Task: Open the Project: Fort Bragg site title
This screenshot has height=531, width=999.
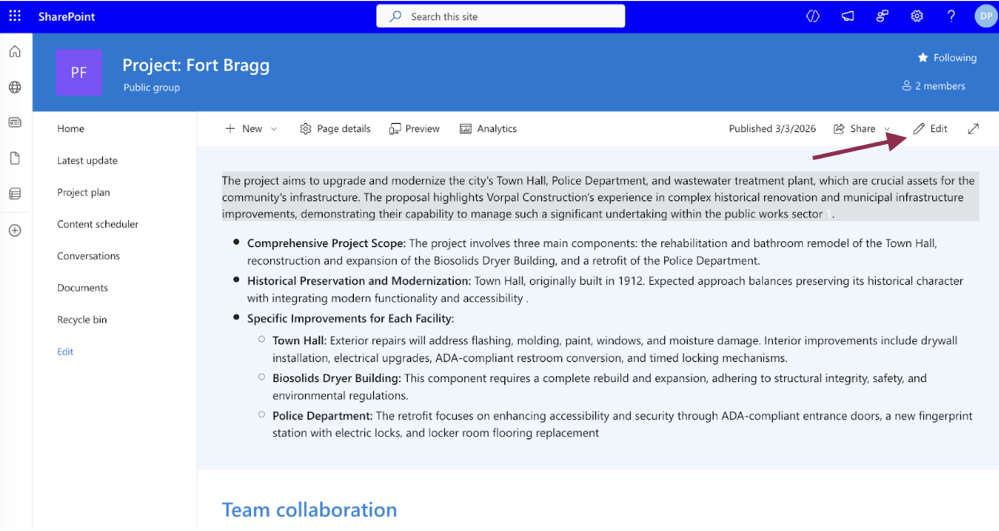Action: 196,65
